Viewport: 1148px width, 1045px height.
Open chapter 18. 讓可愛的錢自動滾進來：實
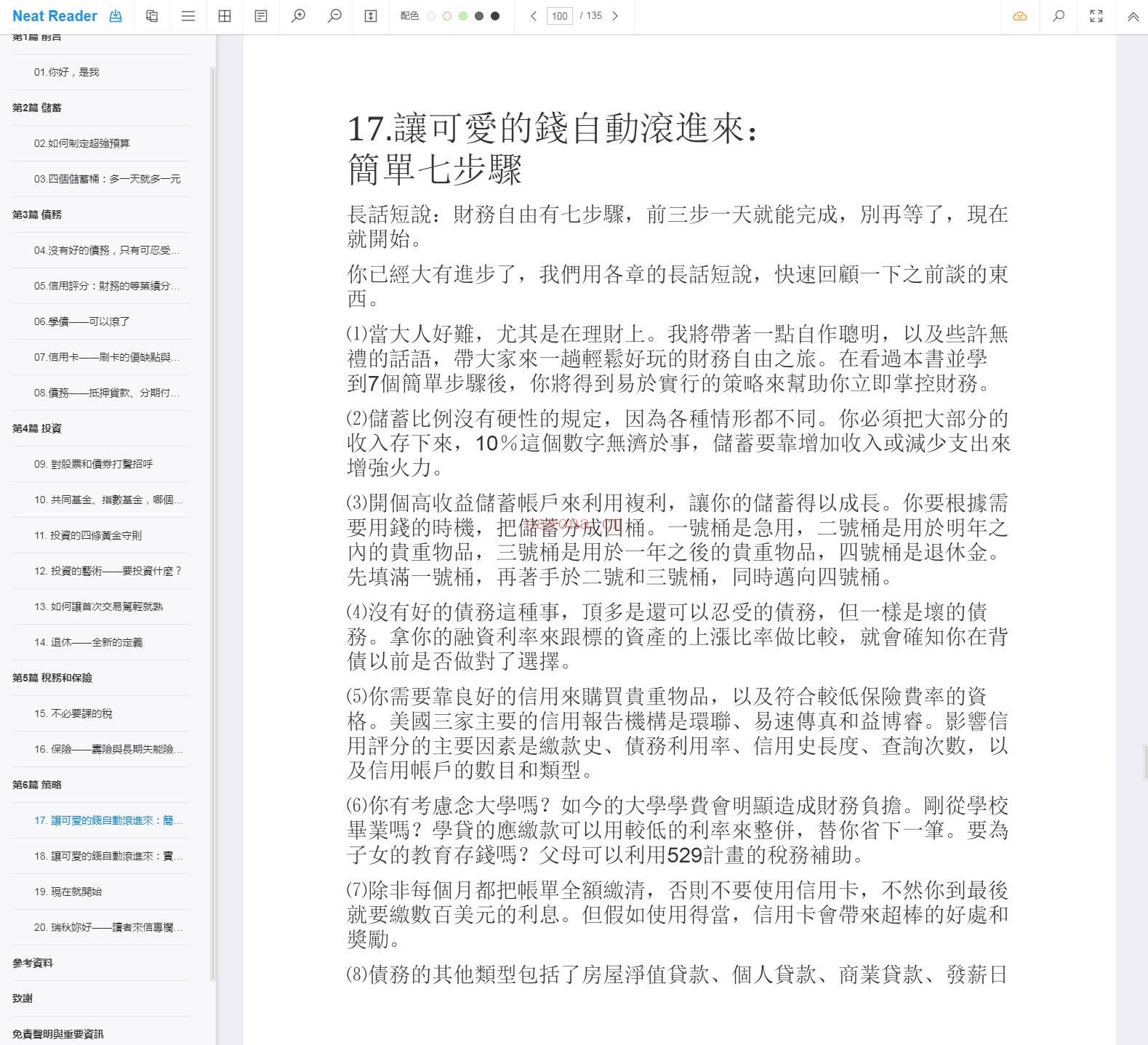coord(100,856)
